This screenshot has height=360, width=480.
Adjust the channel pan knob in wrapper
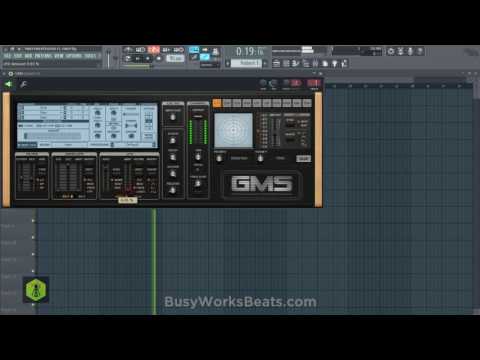tap(263, 83)
